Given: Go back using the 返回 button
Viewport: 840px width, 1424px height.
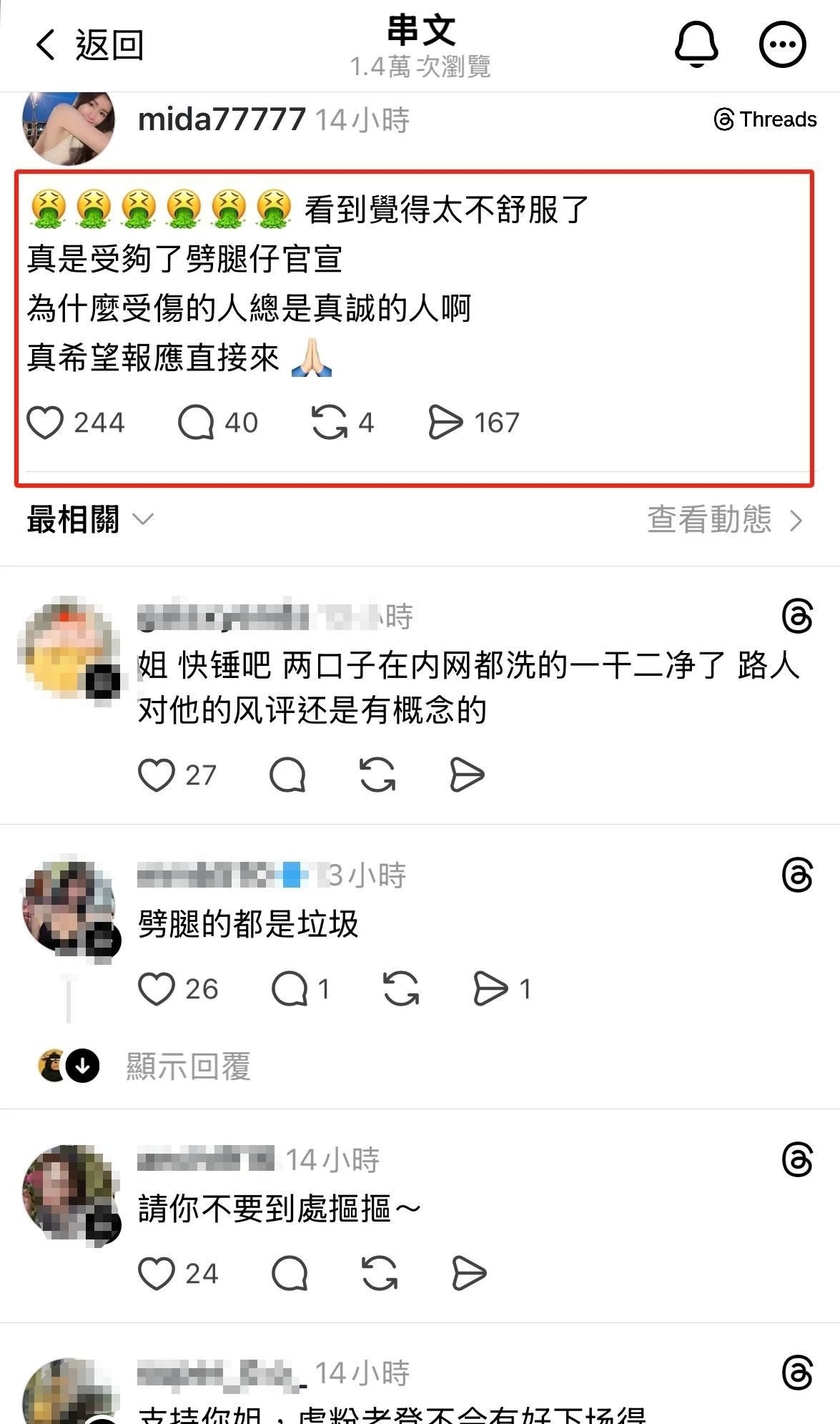Looking at the screenshot, I should (89, 45).
